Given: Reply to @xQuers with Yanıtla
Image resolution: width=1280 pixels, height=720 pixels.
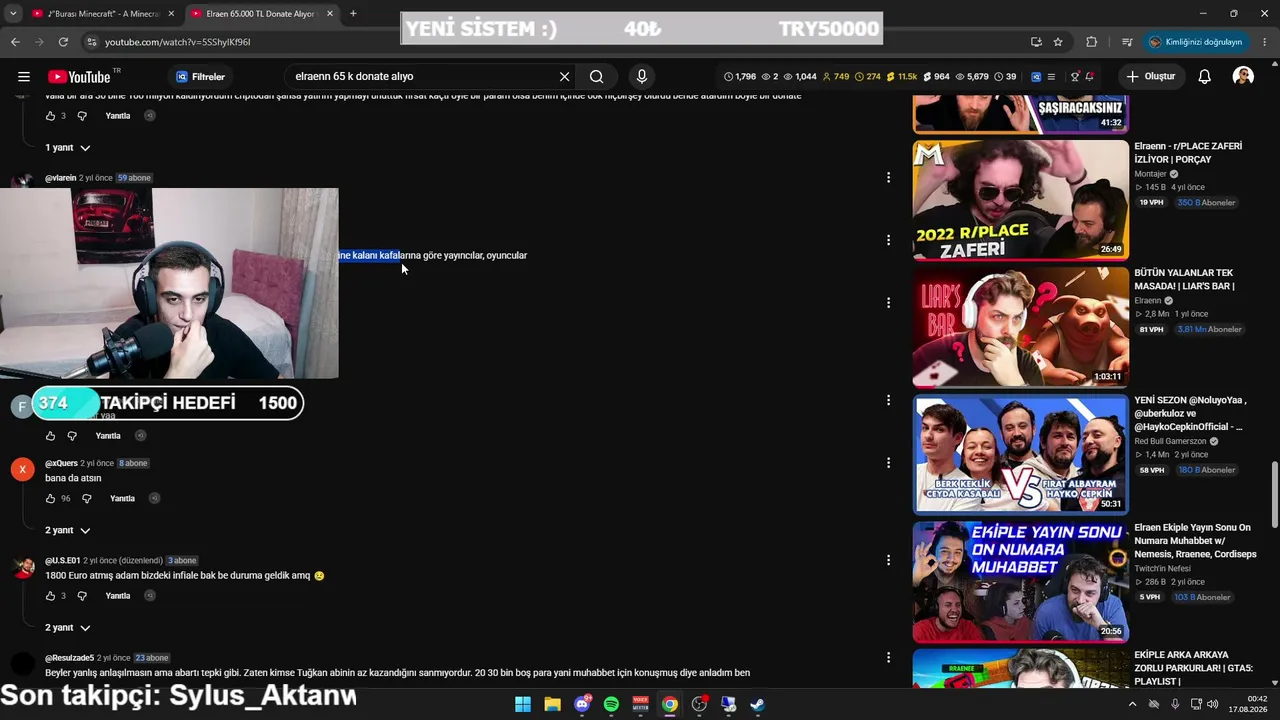Looking at the screenshot, I should click(x=122, y=498).
